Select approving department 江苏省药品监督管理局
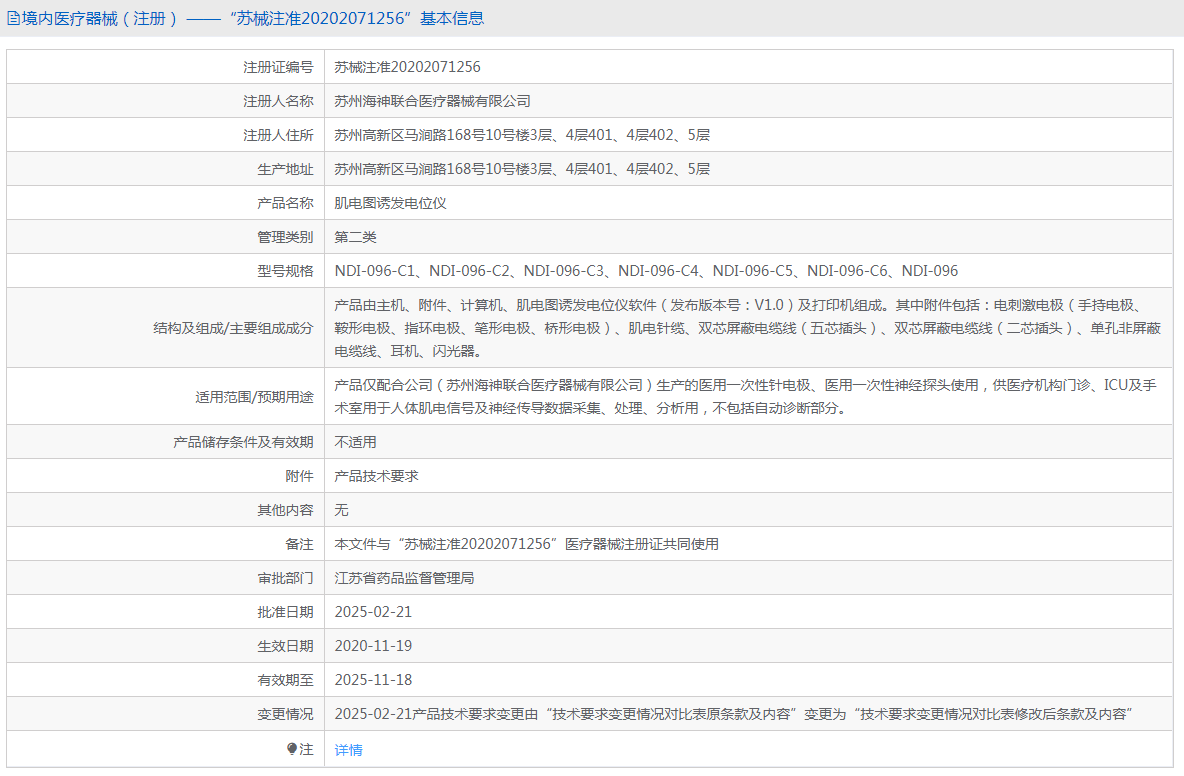Image resolution: width=1184 pixels, height=776 pixels. pyautogui.click(x=404, y=578)
